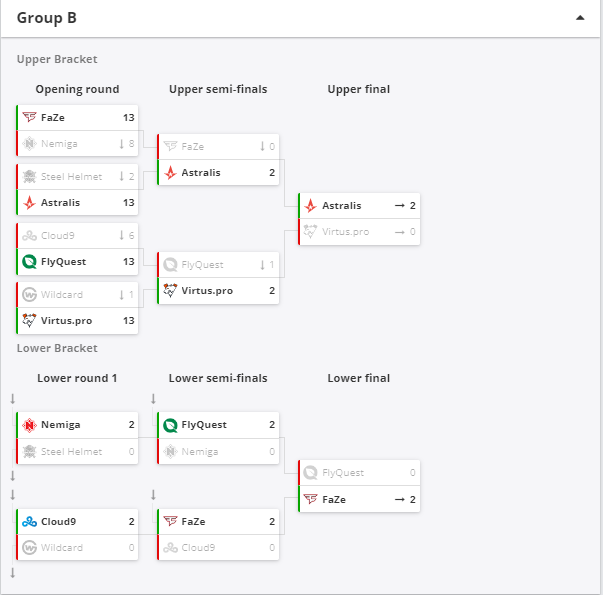Viewport: 603px width, 595px height.
Task: Select the Steel Helmet opening round entry
Action: pos(71,177)
